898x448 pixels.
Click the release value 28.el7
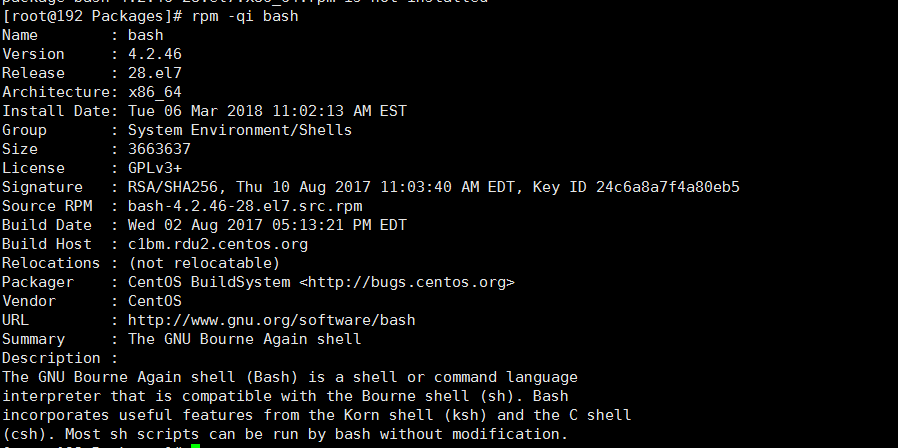(155, 73)
